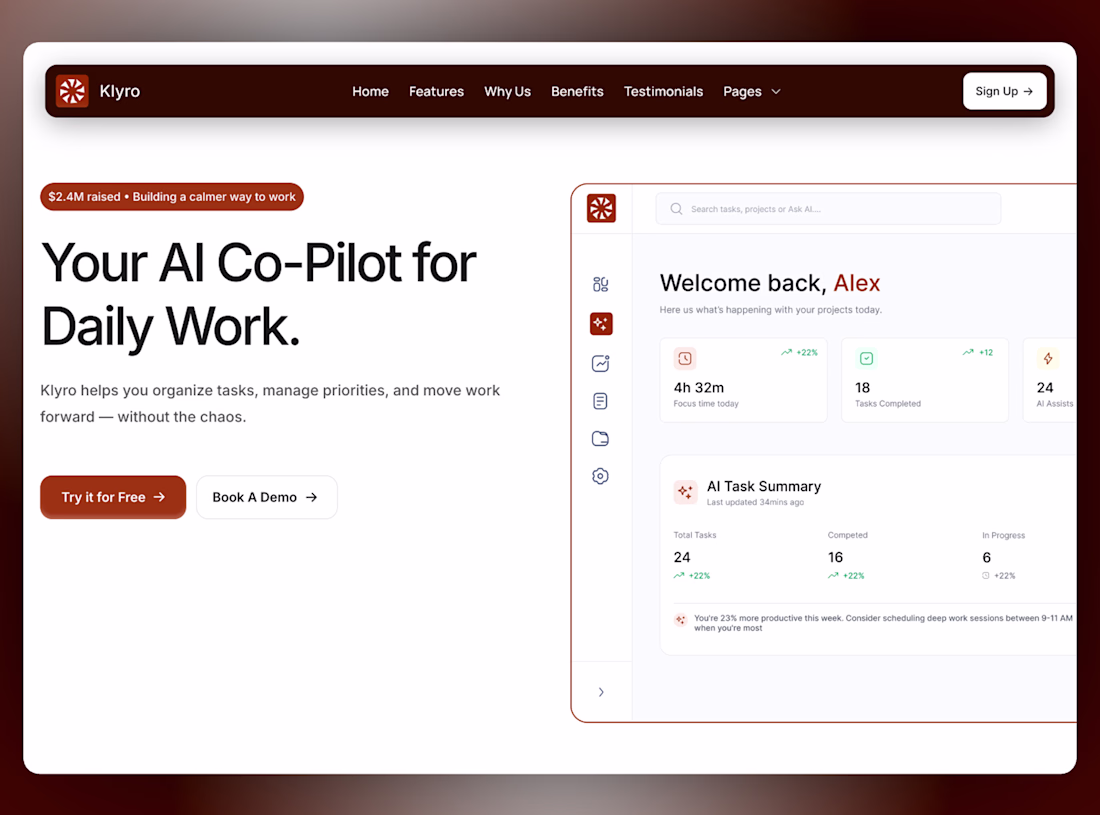Click the 4h 32m focus time value
The image size is (1100, 815).
point(699,387)
